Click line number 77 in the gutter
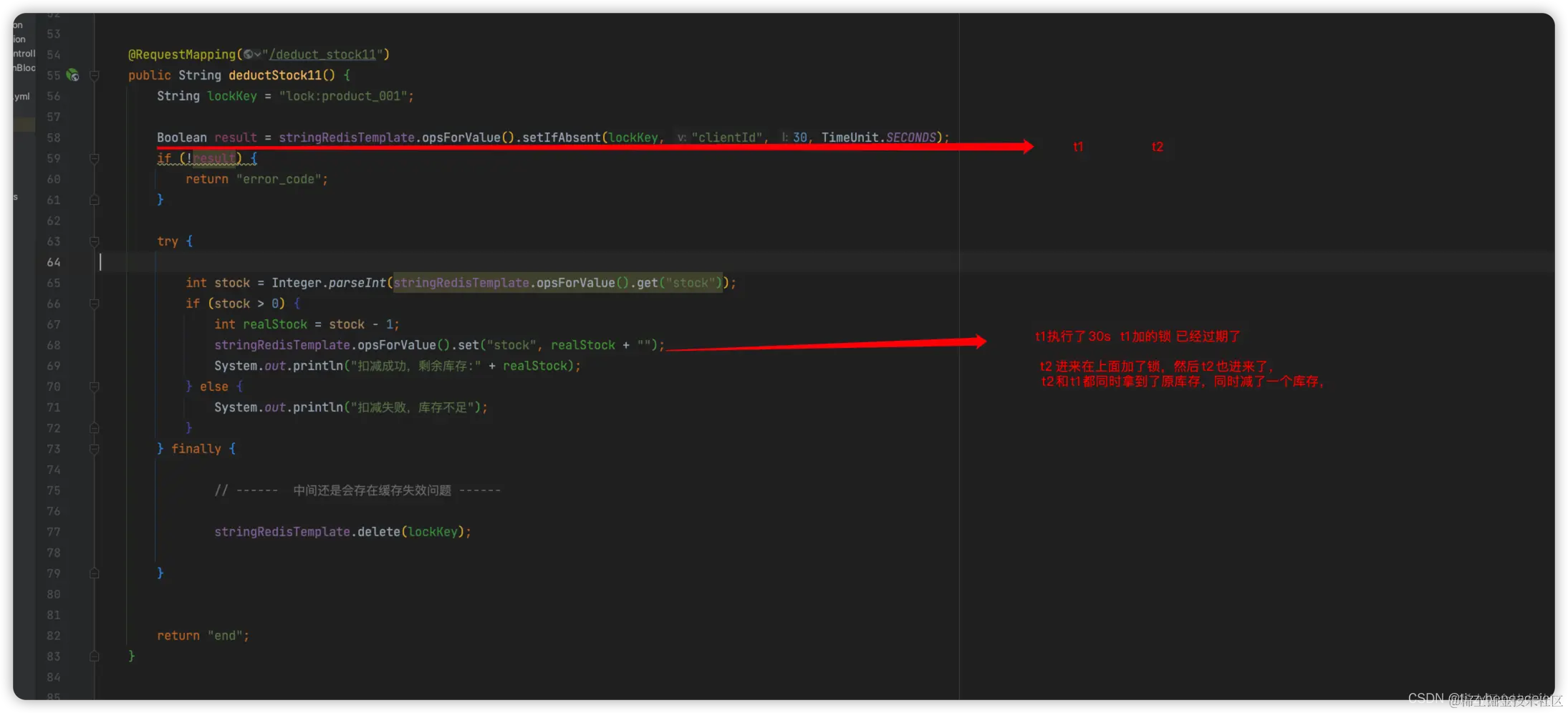The image size is (1568, 713). pos(54,532)
